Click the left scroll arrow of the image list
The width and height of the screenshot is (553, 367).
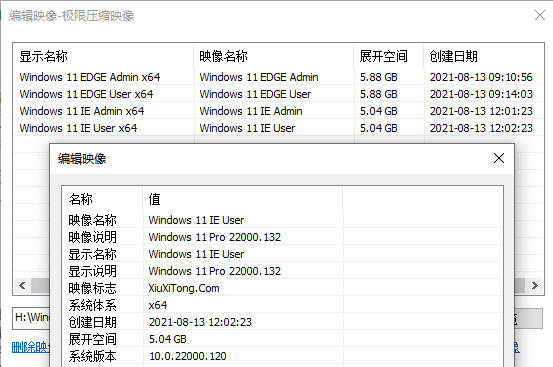(22, 285)
